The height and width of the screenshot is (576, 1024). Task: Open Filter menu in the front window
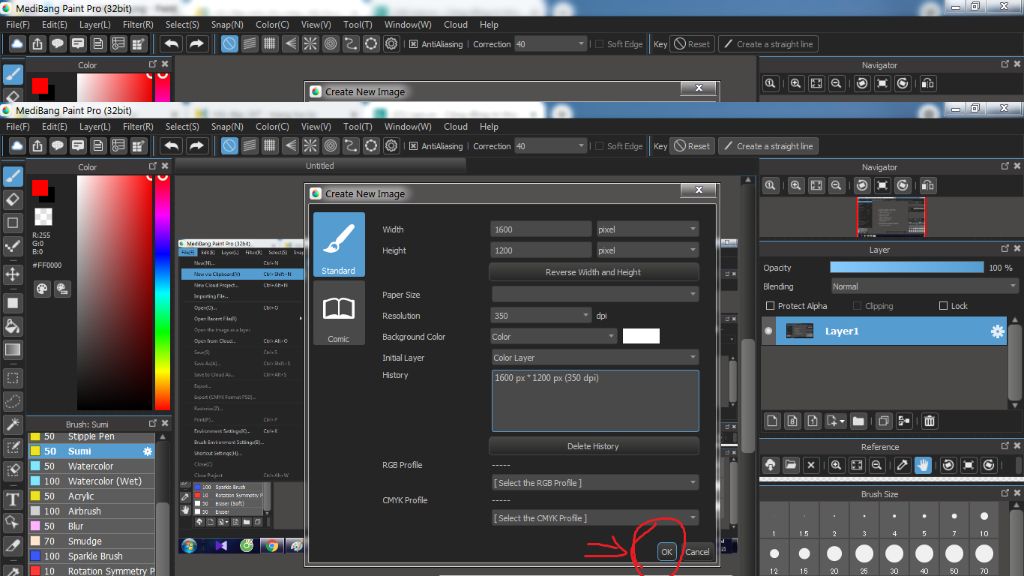coord(138,127)
